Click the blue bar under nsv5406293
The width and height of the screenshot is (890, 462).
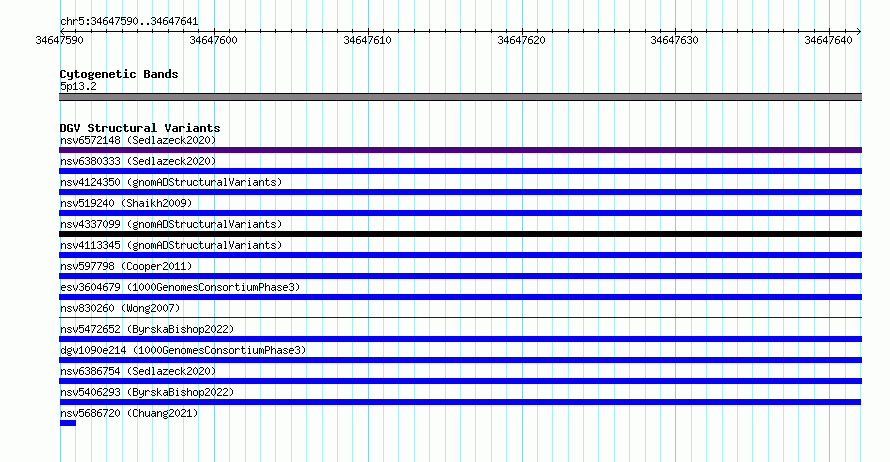coord(460,402)
